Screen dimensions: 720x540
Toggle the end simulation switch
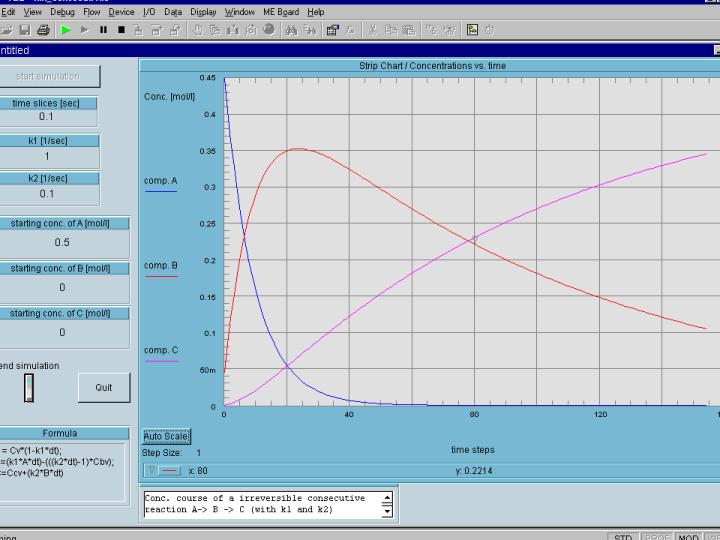29,387
